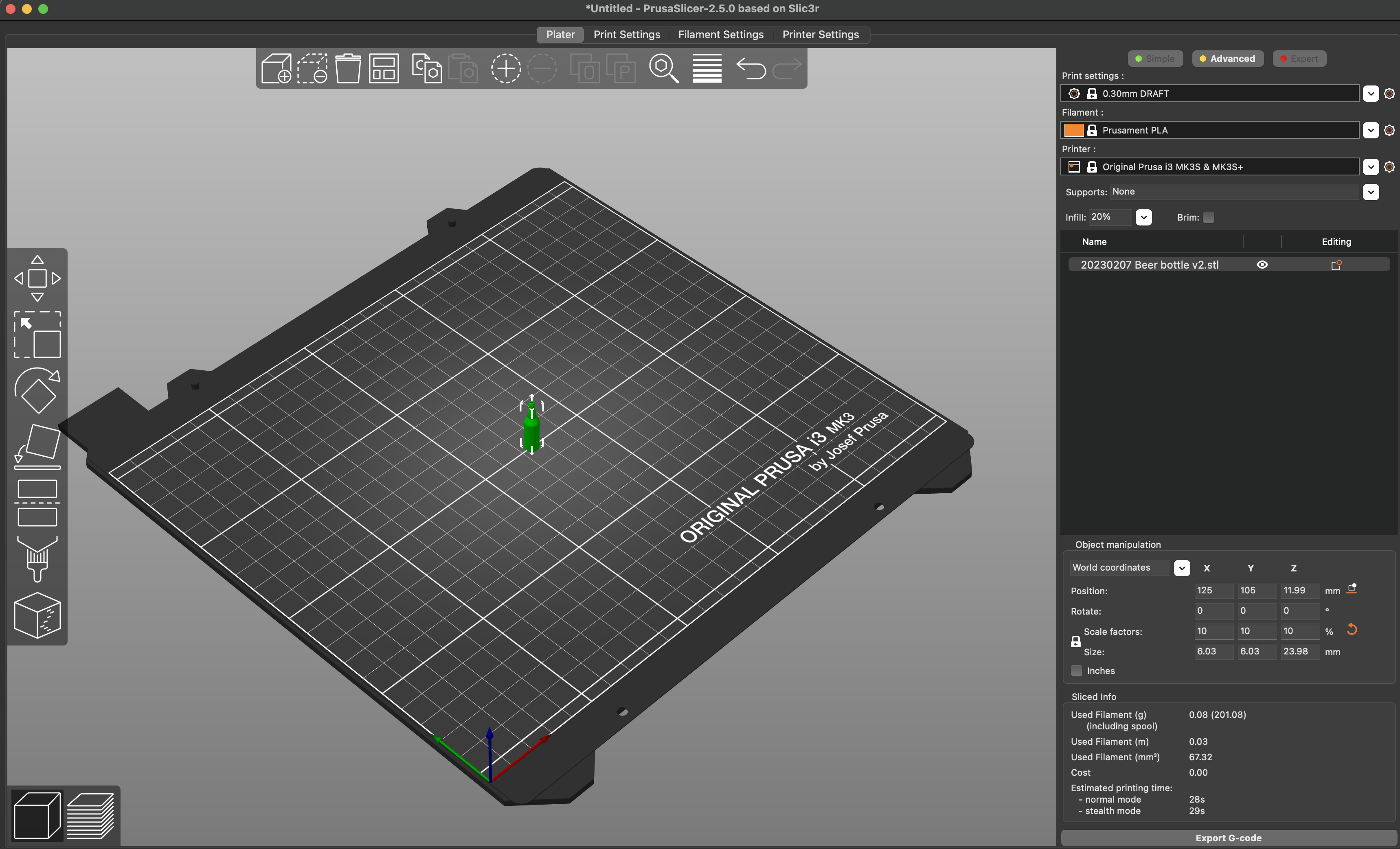Image resolution: width=1400 pixels, height=849 pixels.
Task: Open print settings gear edit icon
Action: [x=1389, y=94]
